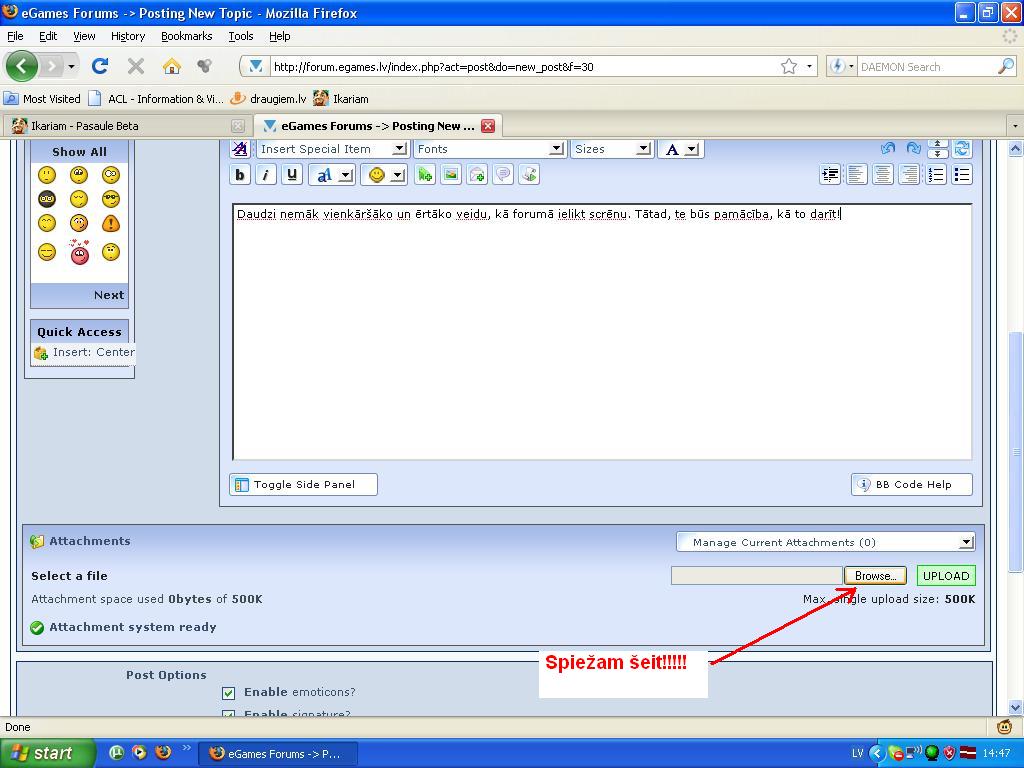Open language bar LV indicator

click(857, 753)
